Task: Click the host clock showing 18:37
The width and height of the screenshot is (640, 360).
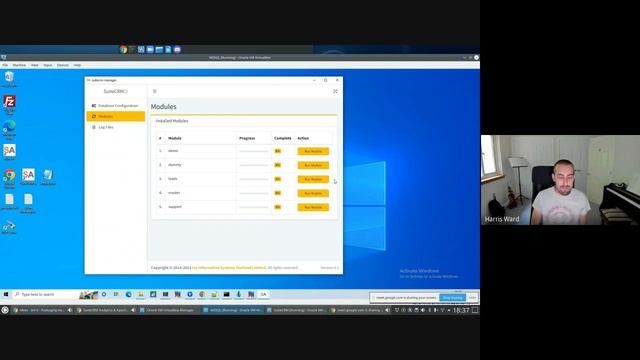Action: click(461, 311)
